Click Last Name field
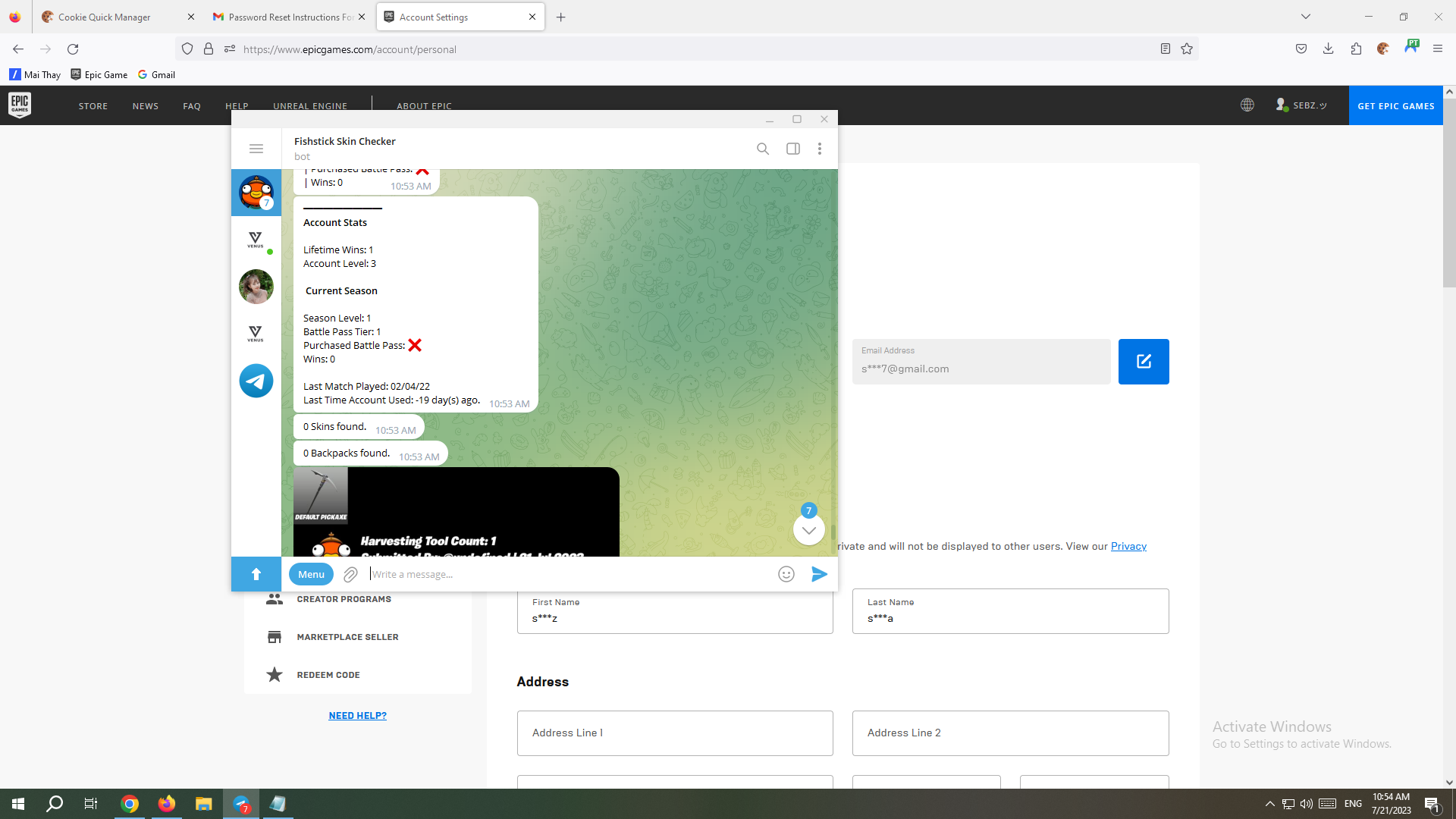Screen dimensions: 1456x819 click(1010, 611)
